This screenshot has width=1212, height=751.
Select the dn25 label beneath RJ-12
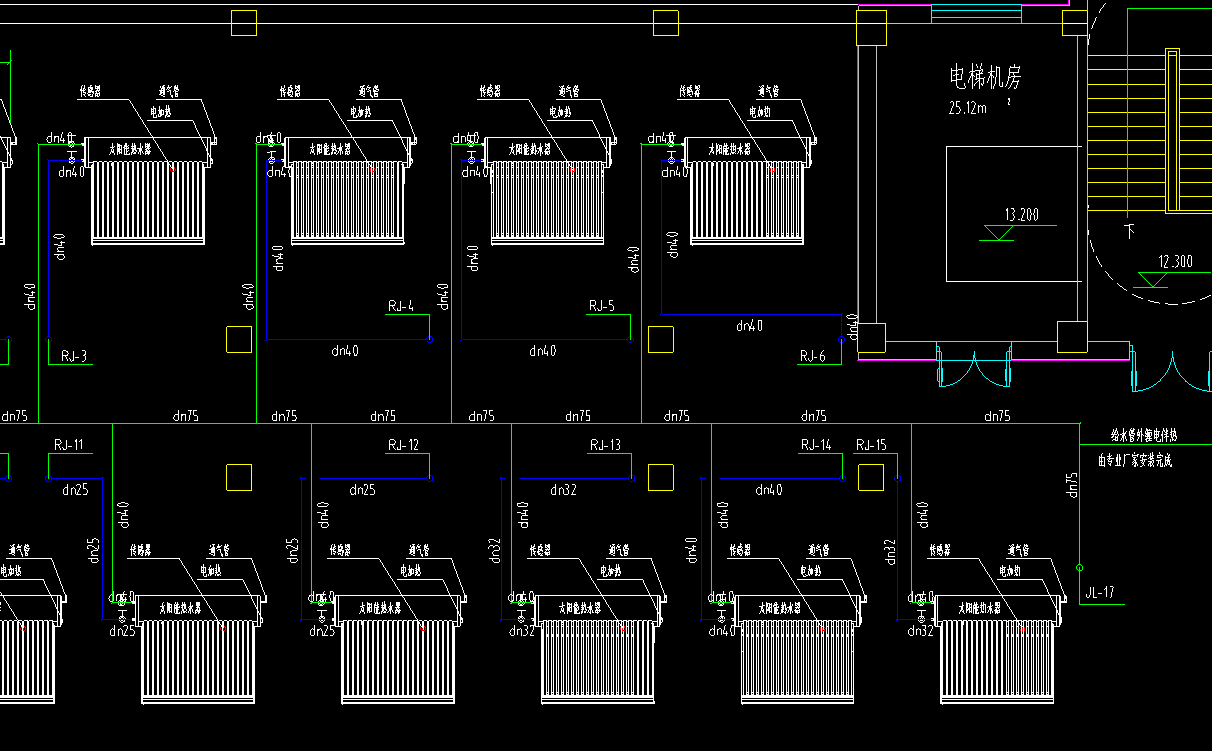(x=362, y=490)
